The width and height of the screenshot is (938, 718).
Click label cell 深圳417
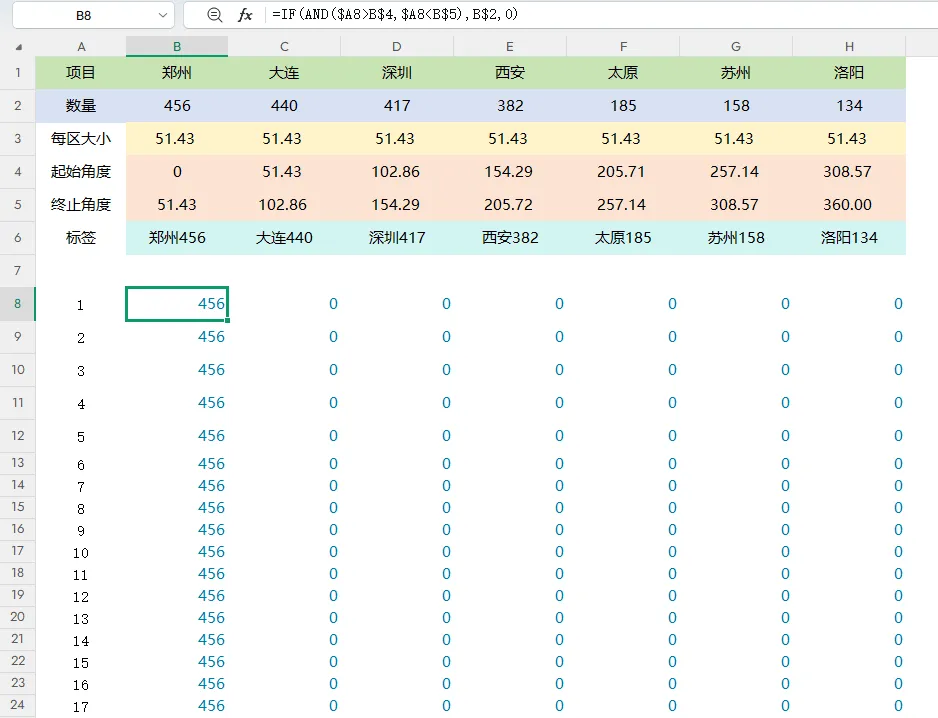click(x=397, y=238)
